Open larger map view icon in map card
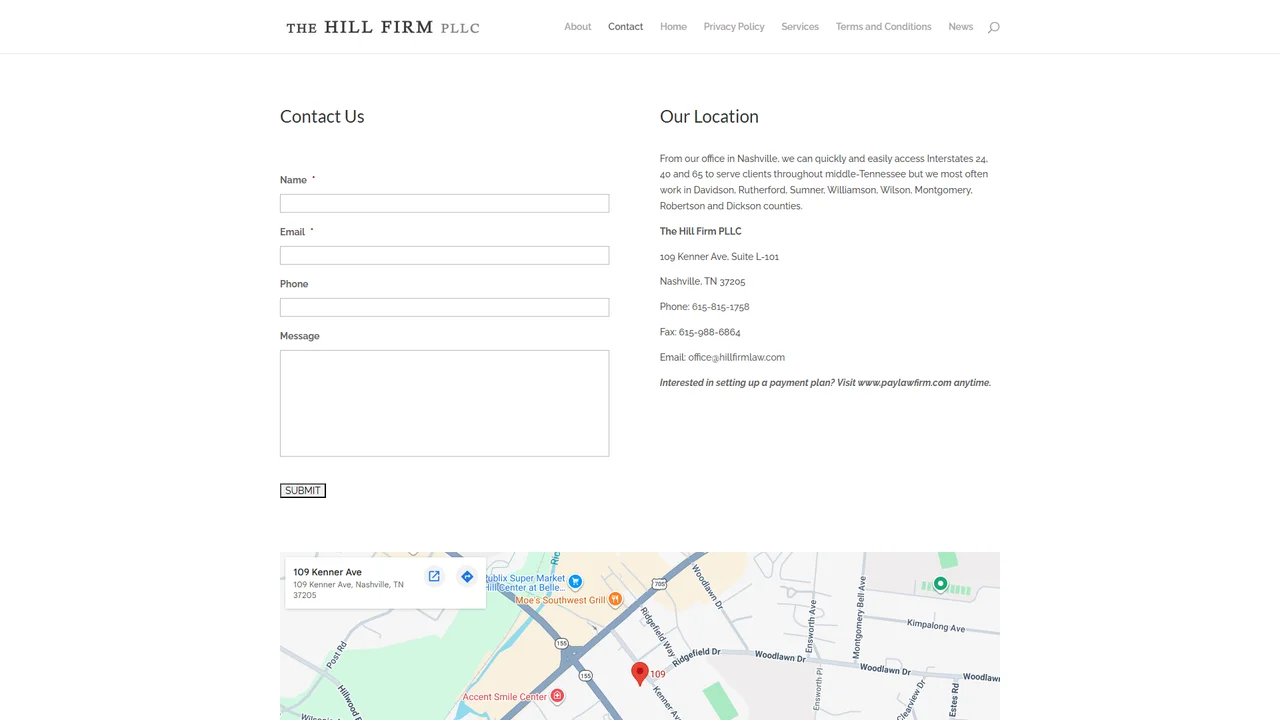 click(x=434, y=576)
